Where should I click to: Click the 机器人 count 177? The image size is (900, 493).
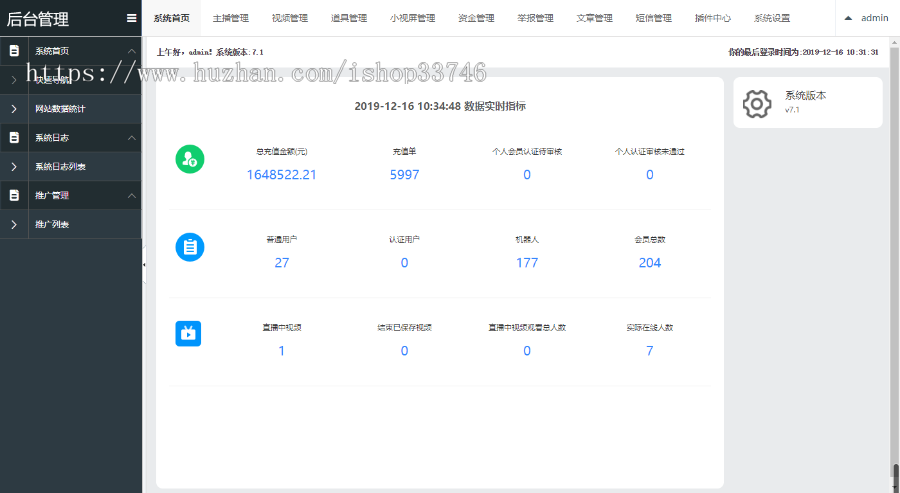[x=527, y=263]
